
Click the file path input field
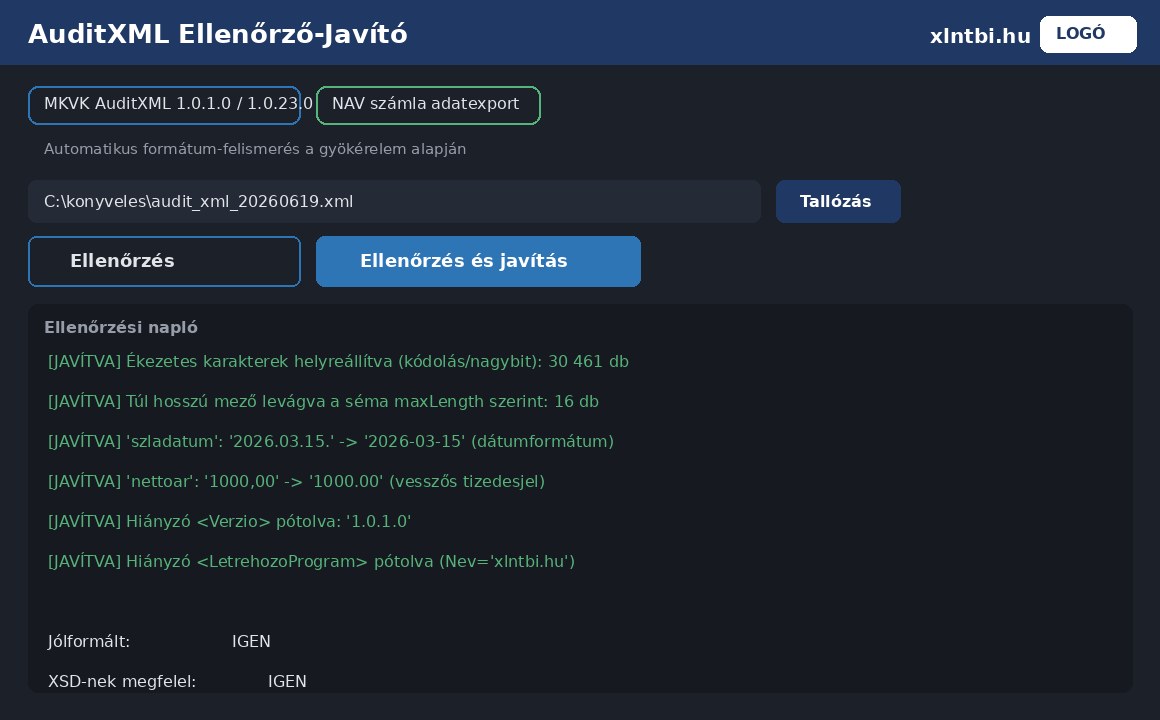click(x=394, y=201)
